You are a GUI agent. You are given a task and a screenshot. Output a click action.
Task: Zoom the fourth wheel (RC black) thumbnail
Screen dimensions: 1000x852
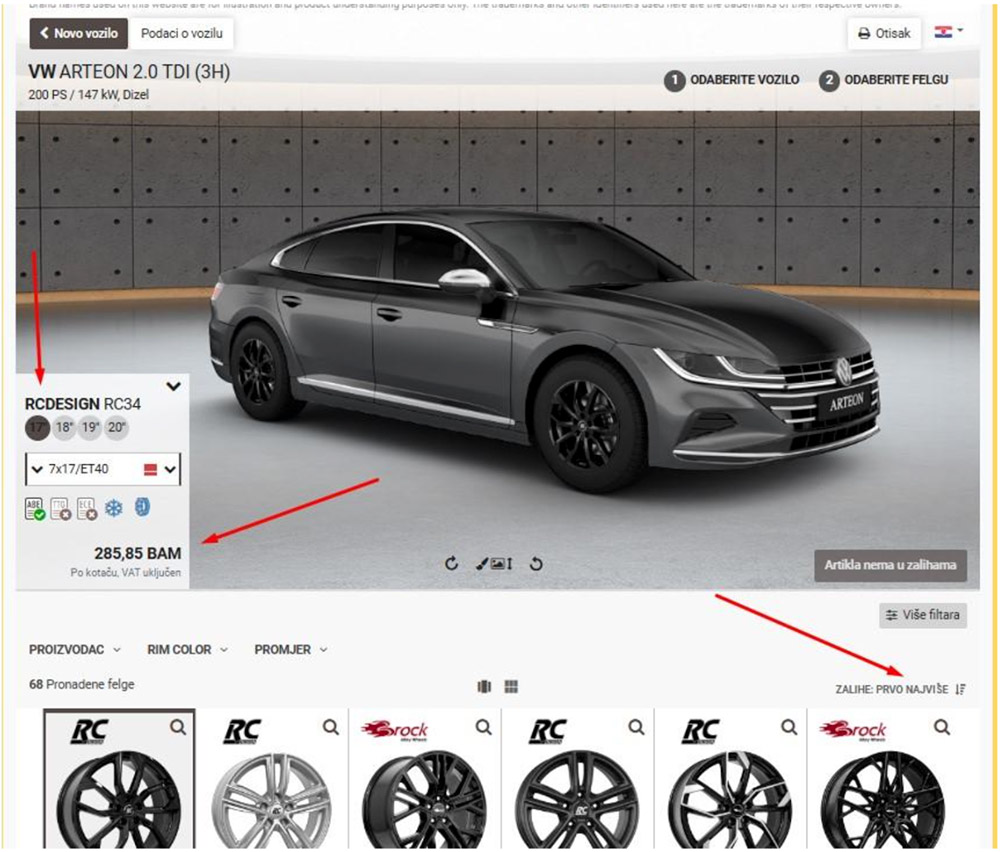pos(636,727)
